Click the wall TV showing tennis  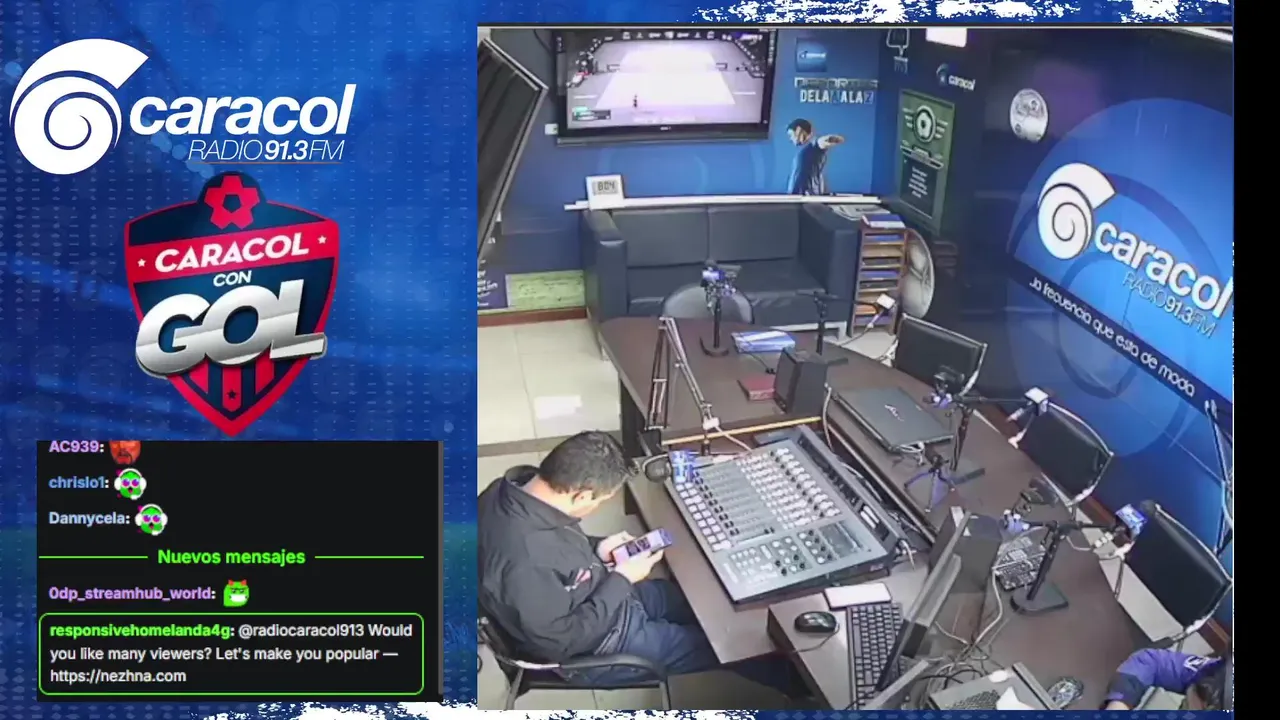coord(664,83)
